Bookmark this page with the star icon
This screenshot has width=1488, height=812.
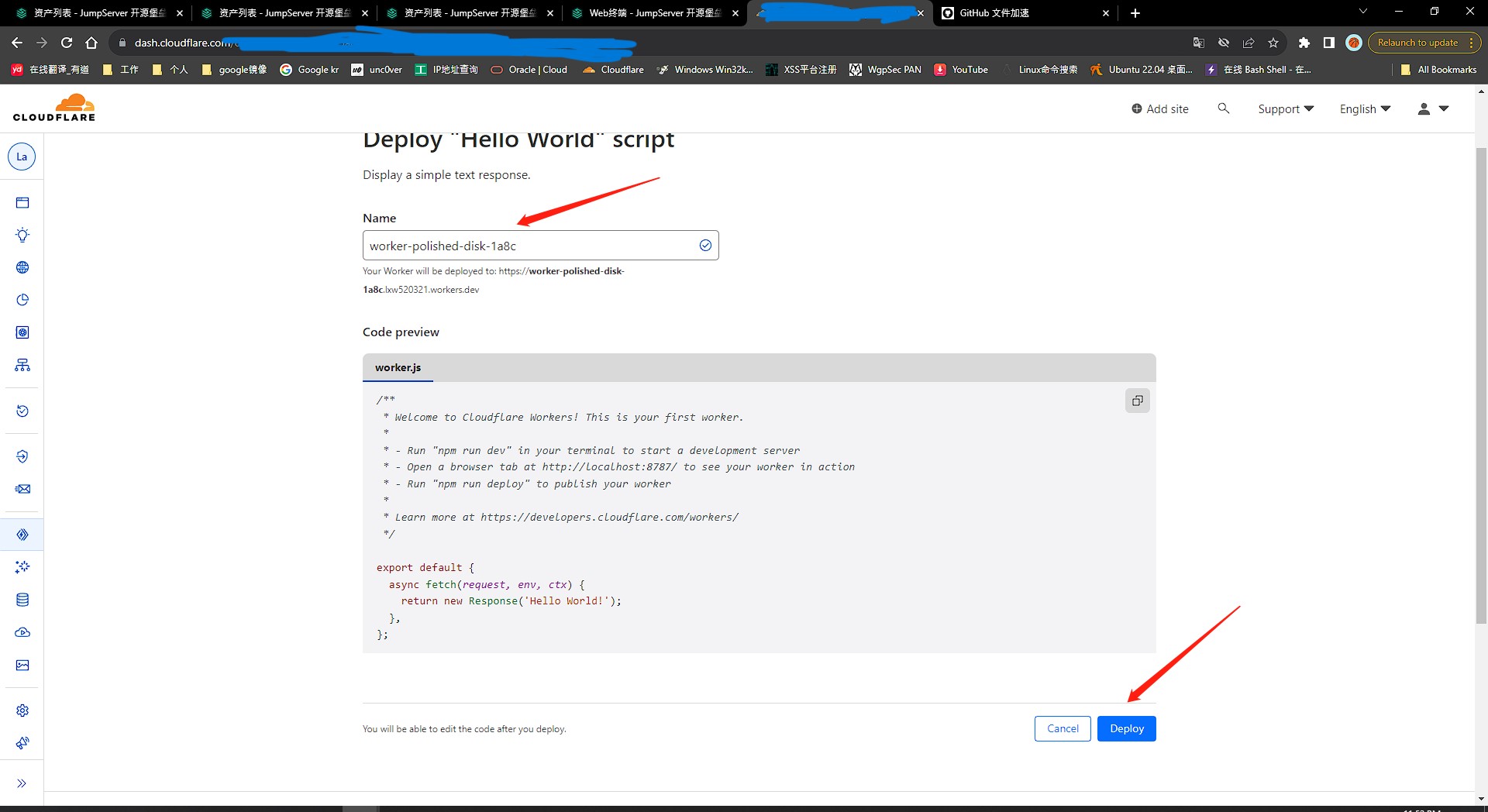point(1273,43)
